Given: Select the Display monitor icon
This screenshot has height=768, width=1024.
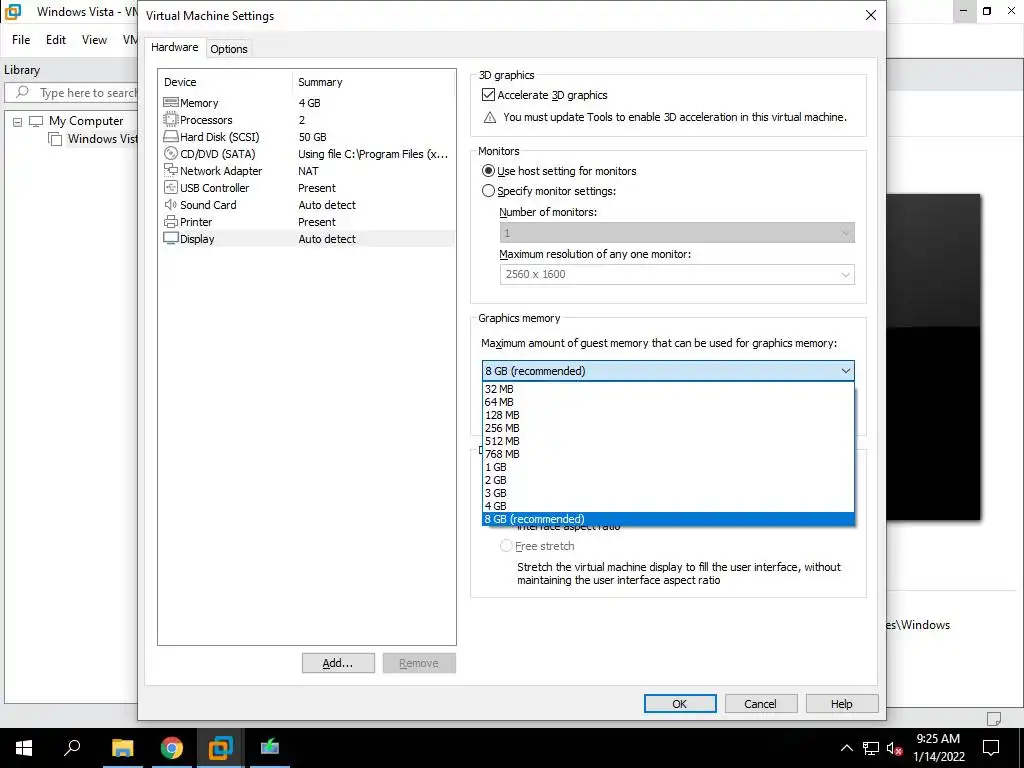Looking at the screenshot, I should click(170, 238).
